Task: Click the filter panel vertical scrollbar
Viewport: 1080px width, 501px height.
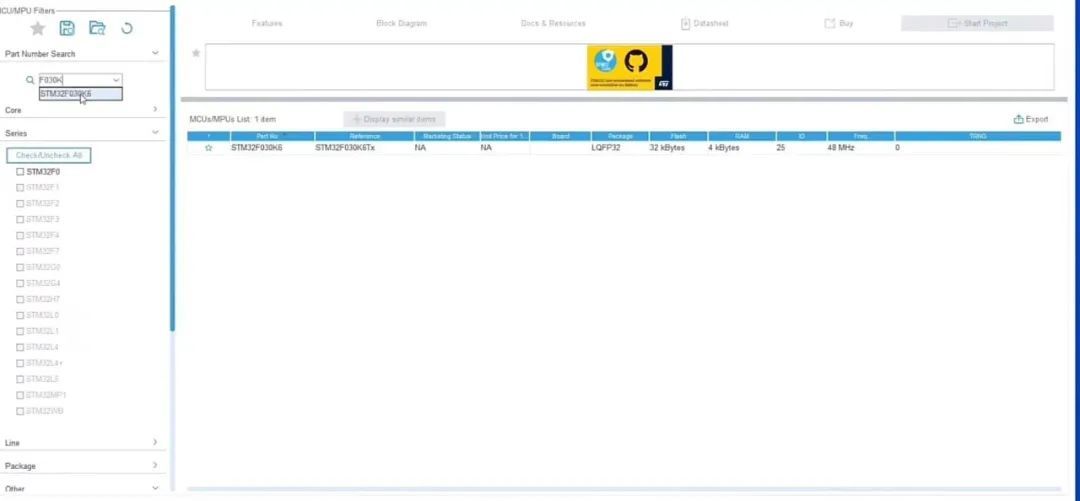Action: pyautogui.click(x=173, y=169)
